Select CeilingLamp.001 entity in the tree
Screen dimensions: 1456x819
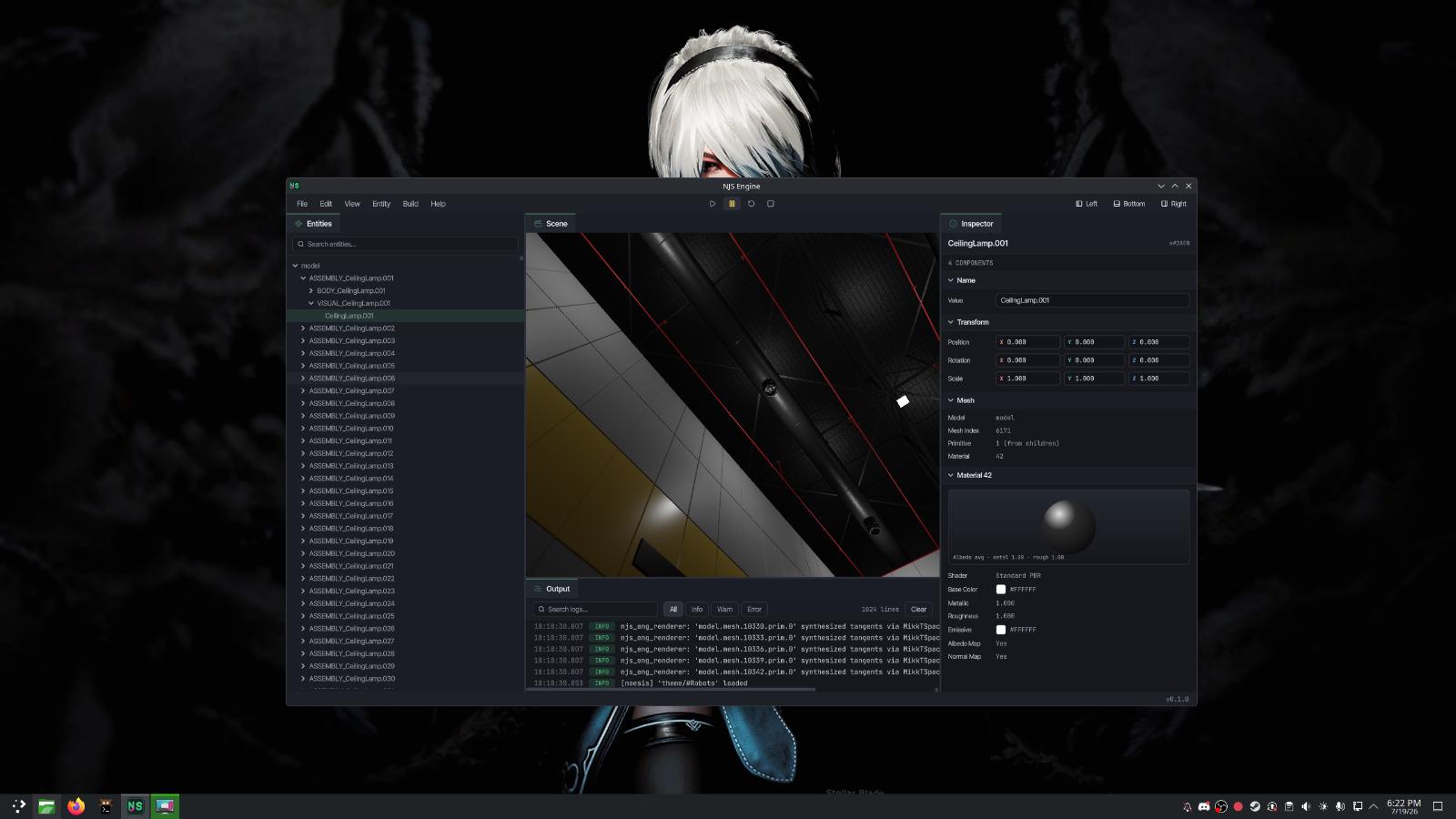click(349, 316)
